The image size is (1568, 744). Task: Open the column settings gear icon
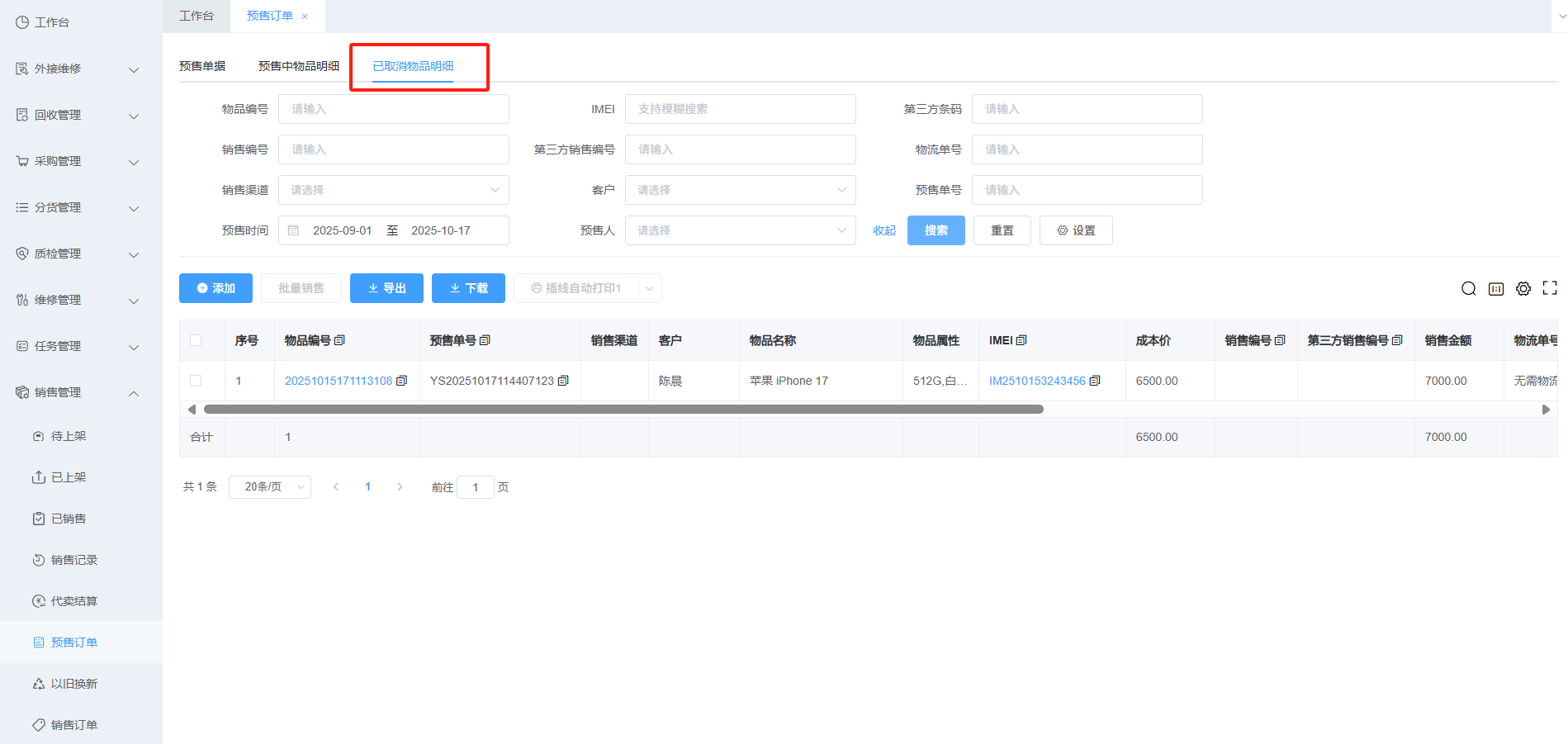pos(1523,288)
